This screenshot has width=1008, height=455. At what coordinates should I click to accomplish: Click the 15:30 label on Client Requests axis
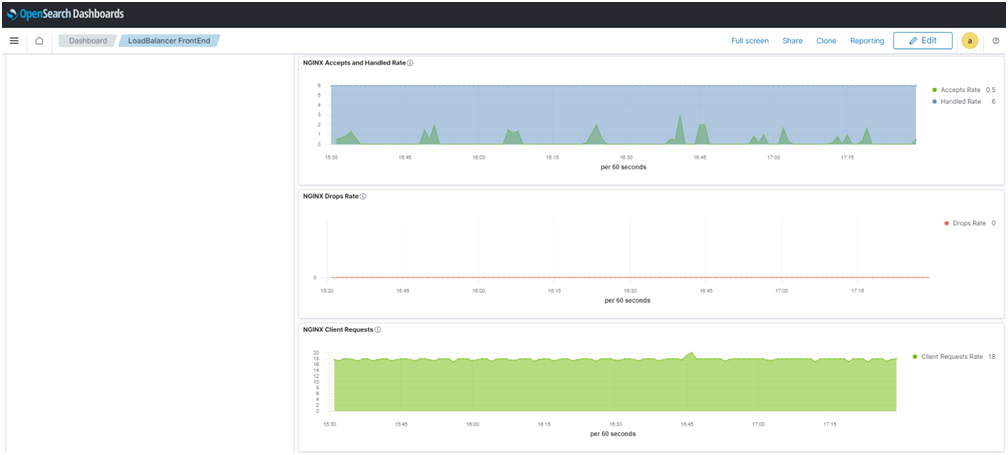[329, 424]
